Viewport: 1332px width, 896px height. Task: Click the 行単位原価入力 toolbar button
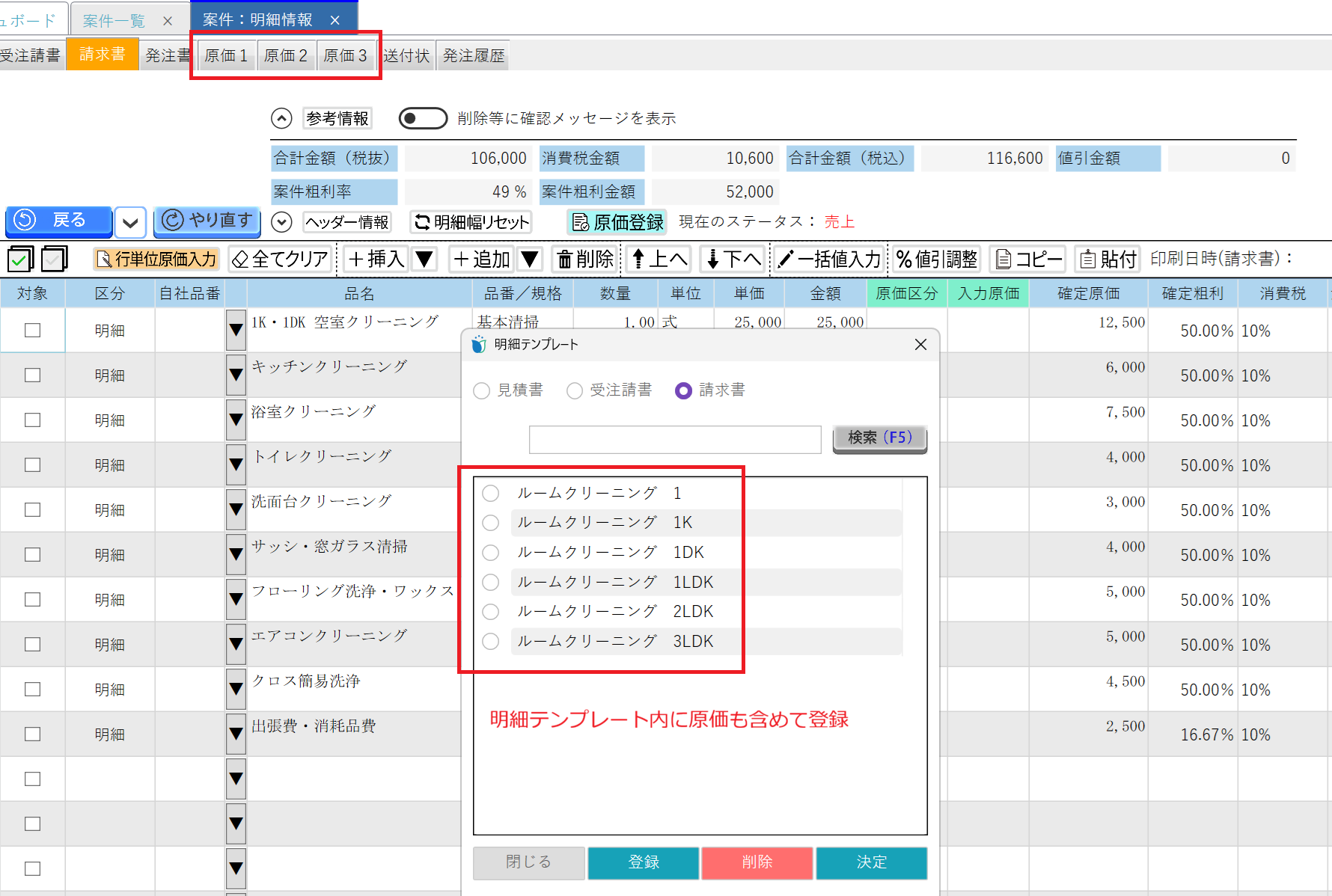[x=156, y=259]
